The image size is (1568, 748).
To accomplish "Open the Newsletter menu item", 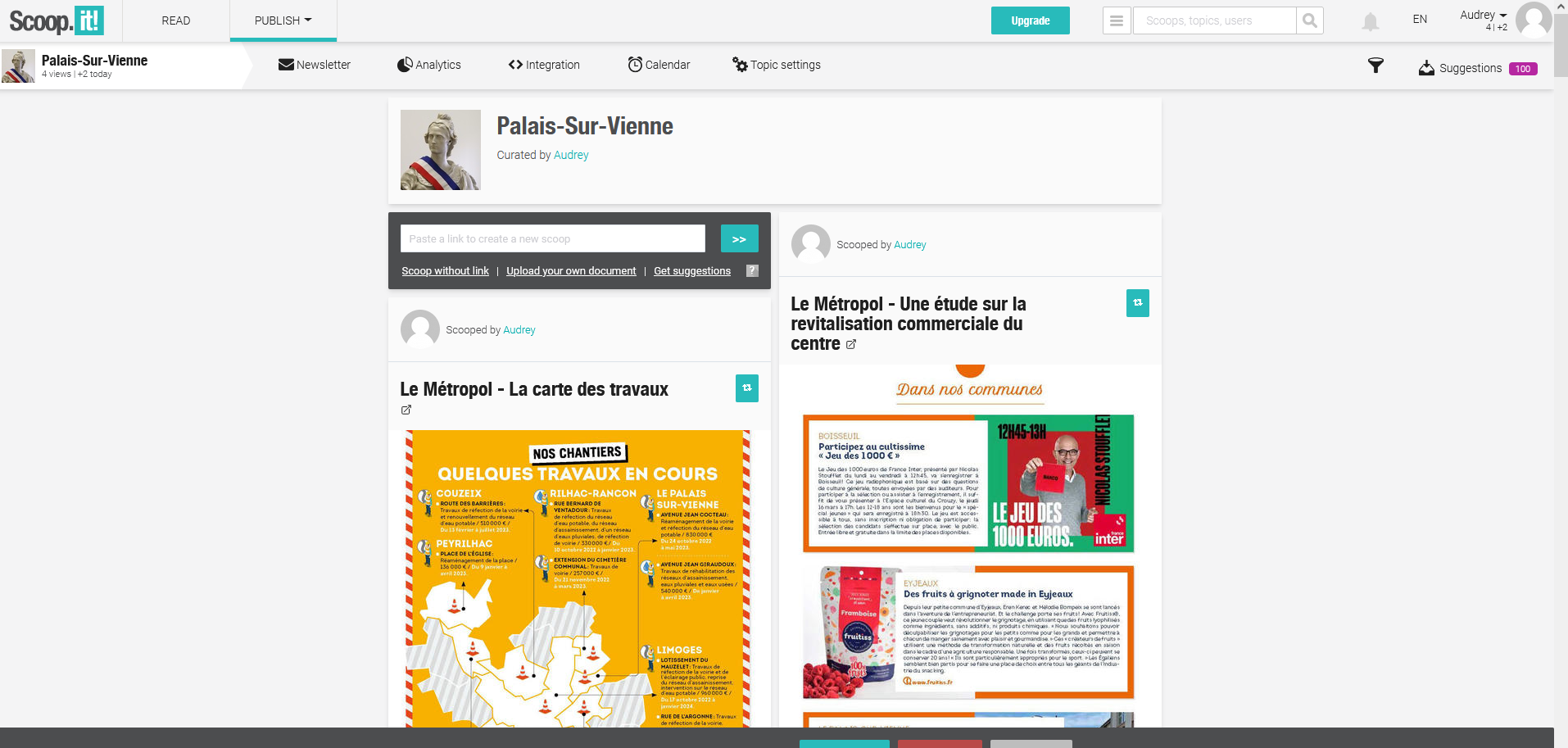I will click(x=315, y=65).
